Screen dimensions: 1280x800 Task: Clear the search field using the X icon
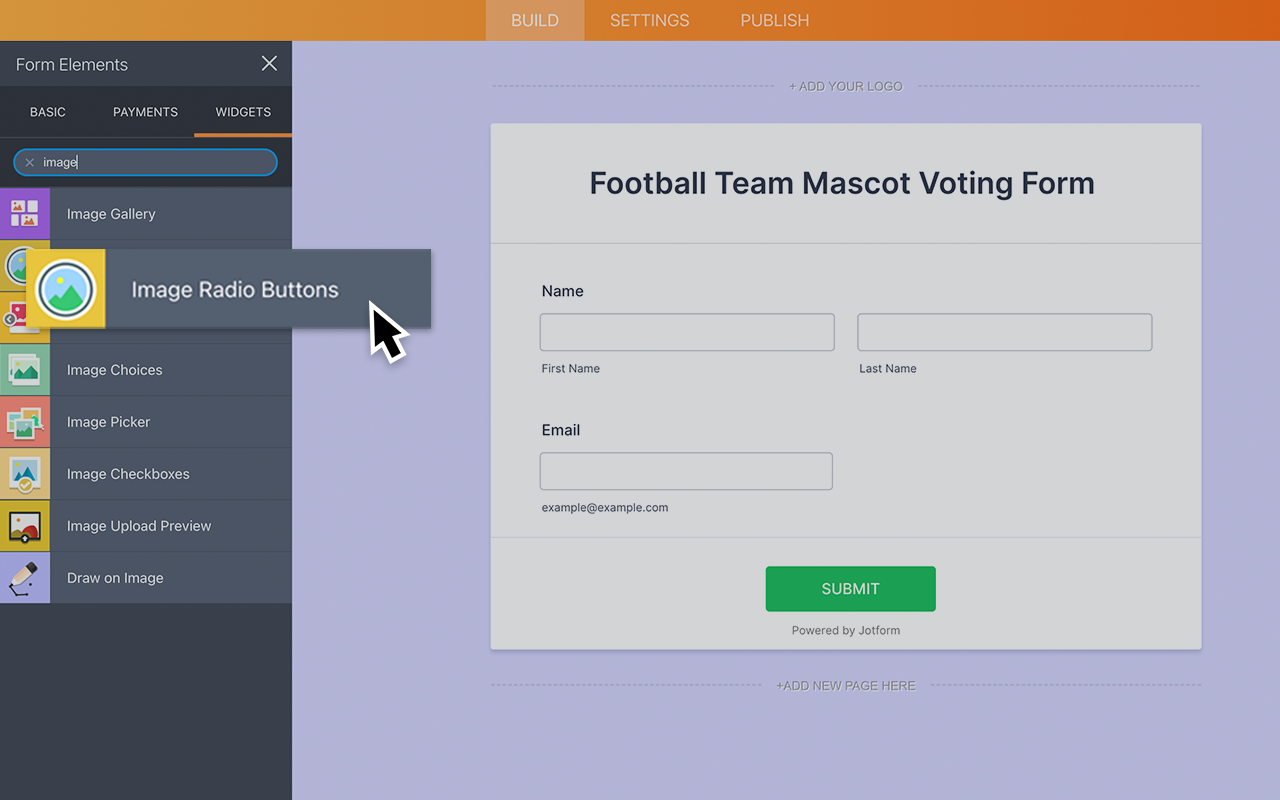click(30, 161)
